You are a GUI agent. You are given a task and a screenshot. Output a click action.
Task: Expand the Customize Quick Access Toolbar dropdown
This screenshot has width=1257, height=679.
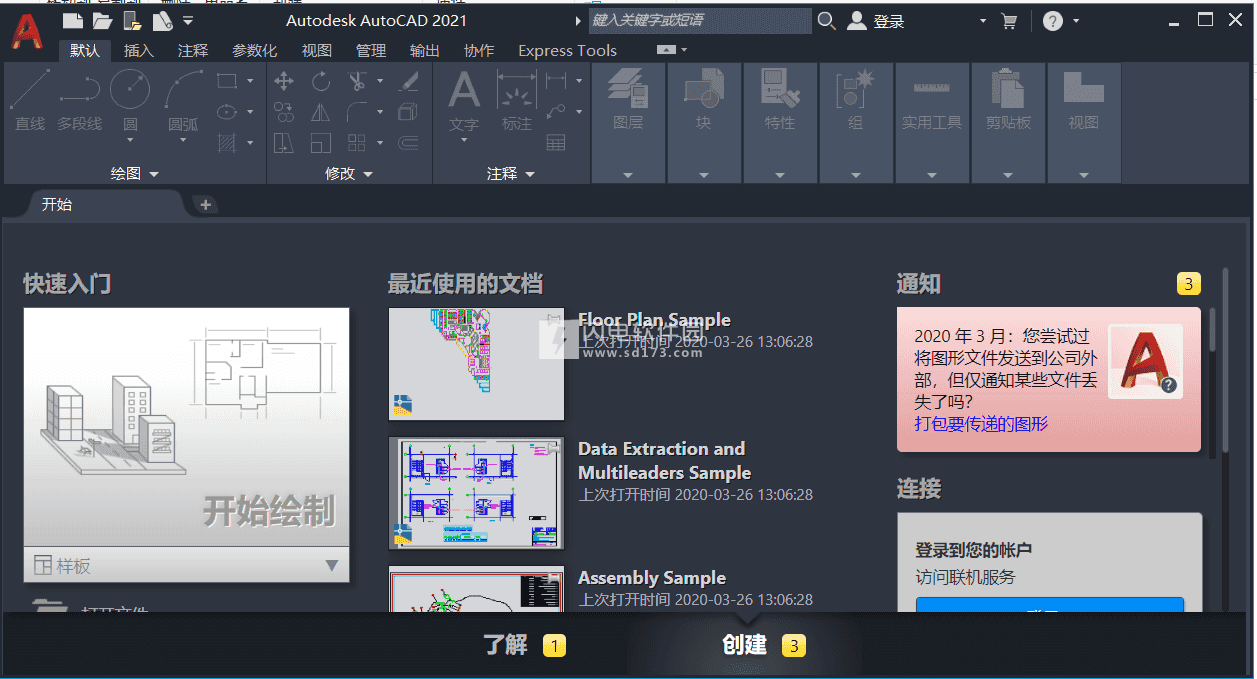189,21
